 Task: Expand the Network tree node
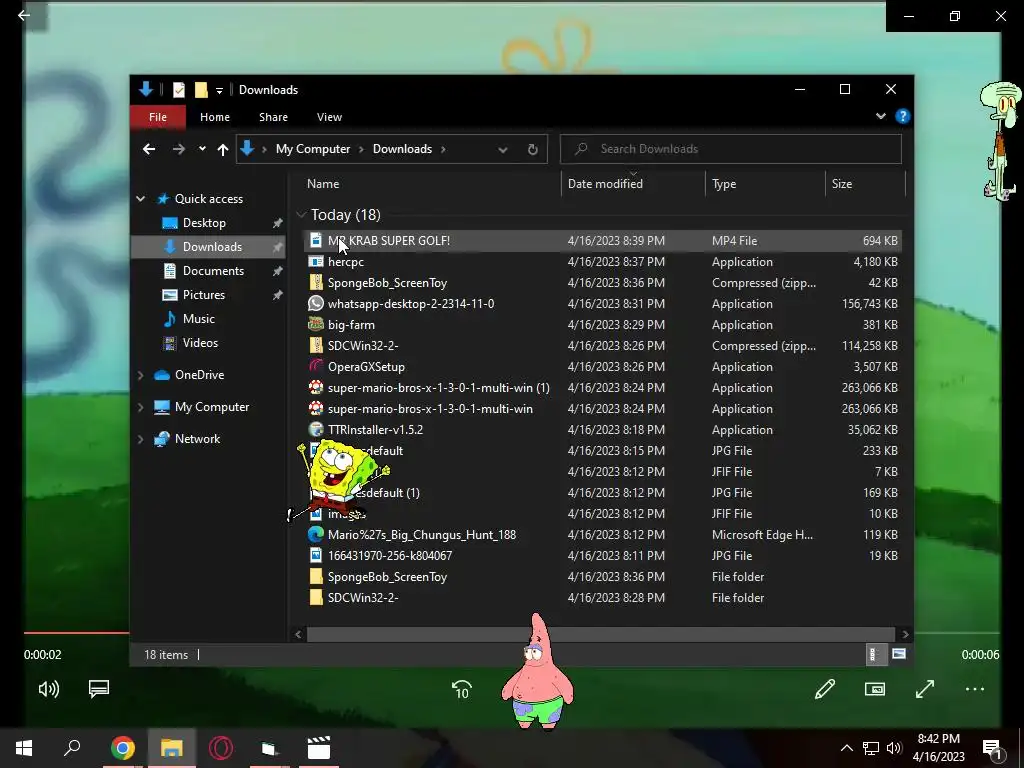[x=140, y=439]
